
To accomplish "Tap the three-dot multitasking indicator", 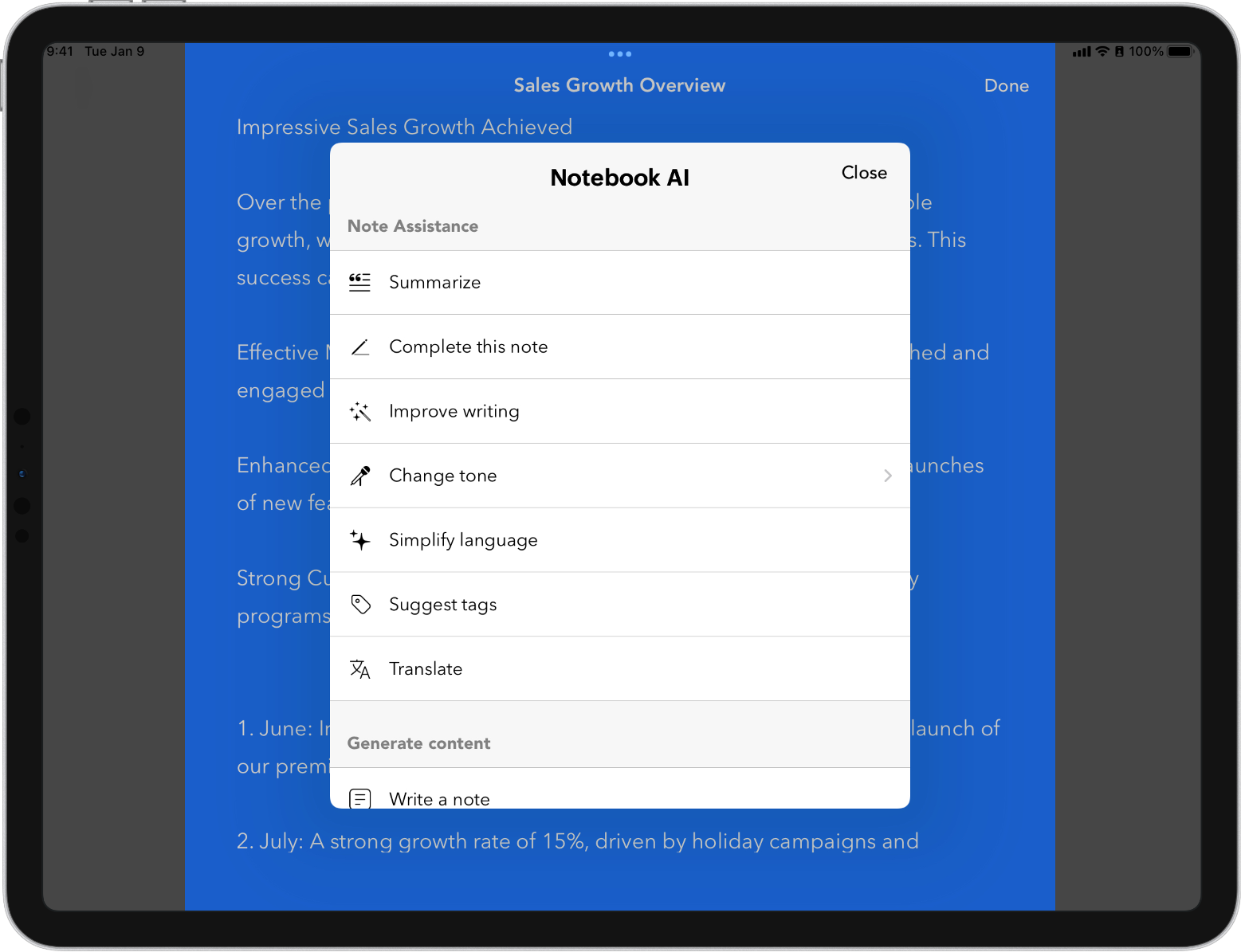I will (x=619, y=54).
